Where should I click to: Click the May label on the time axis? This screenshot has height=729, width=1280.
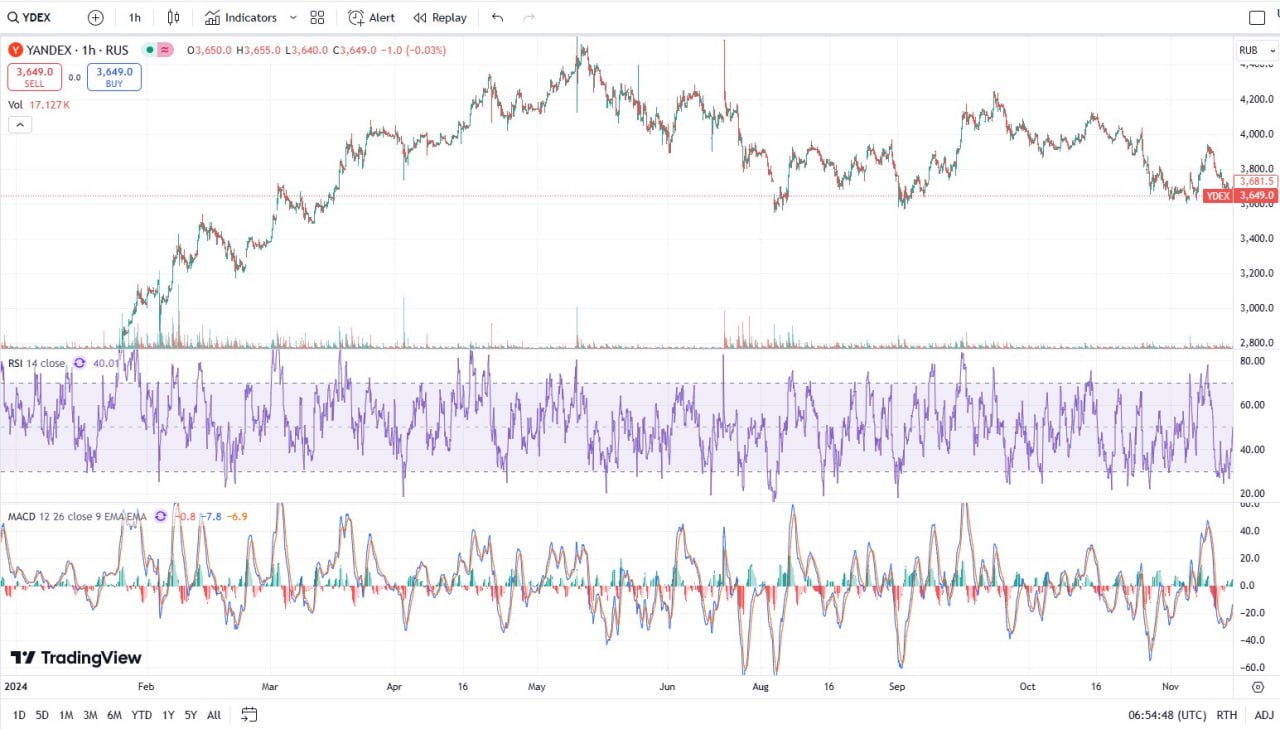coord(536,687)
